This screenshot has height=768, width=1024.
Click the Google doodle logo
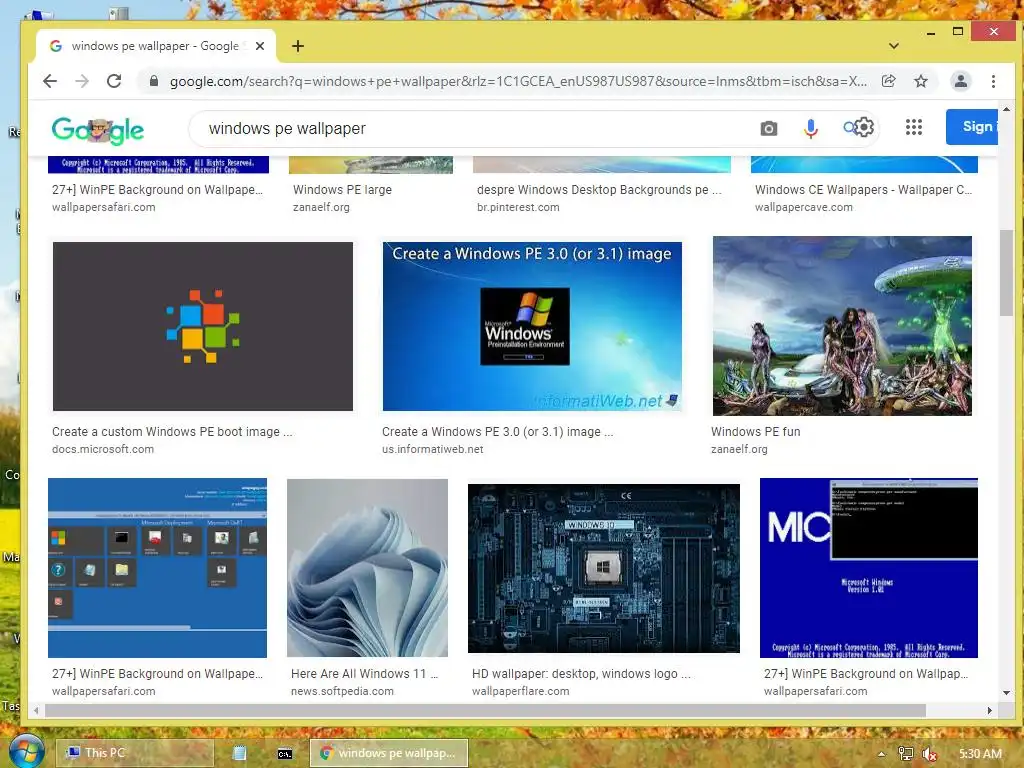[x=98, y=131]
